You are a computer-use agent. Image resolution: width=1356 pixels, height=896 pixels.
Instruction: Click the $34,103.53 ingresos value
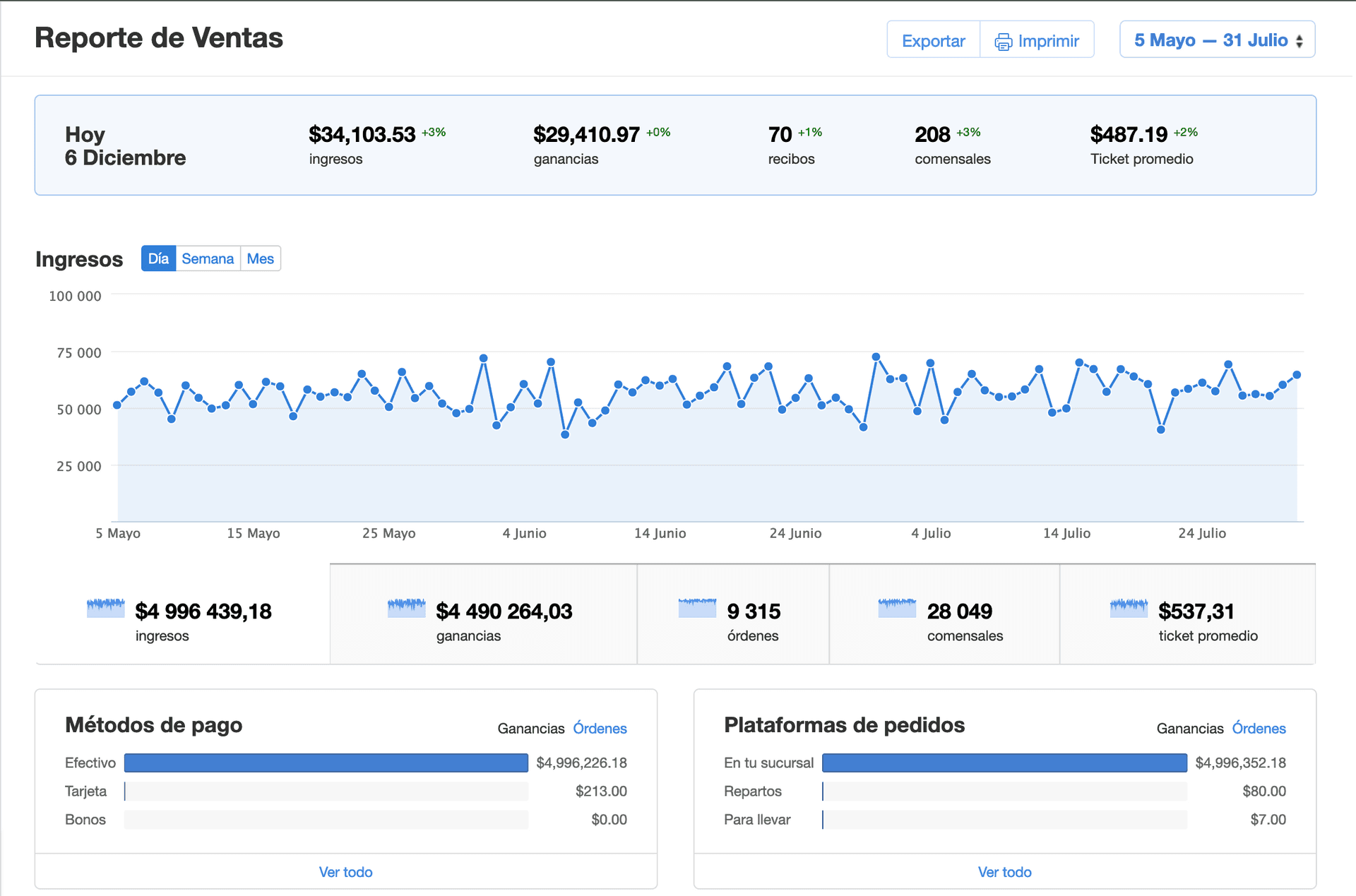click(362, 134)
